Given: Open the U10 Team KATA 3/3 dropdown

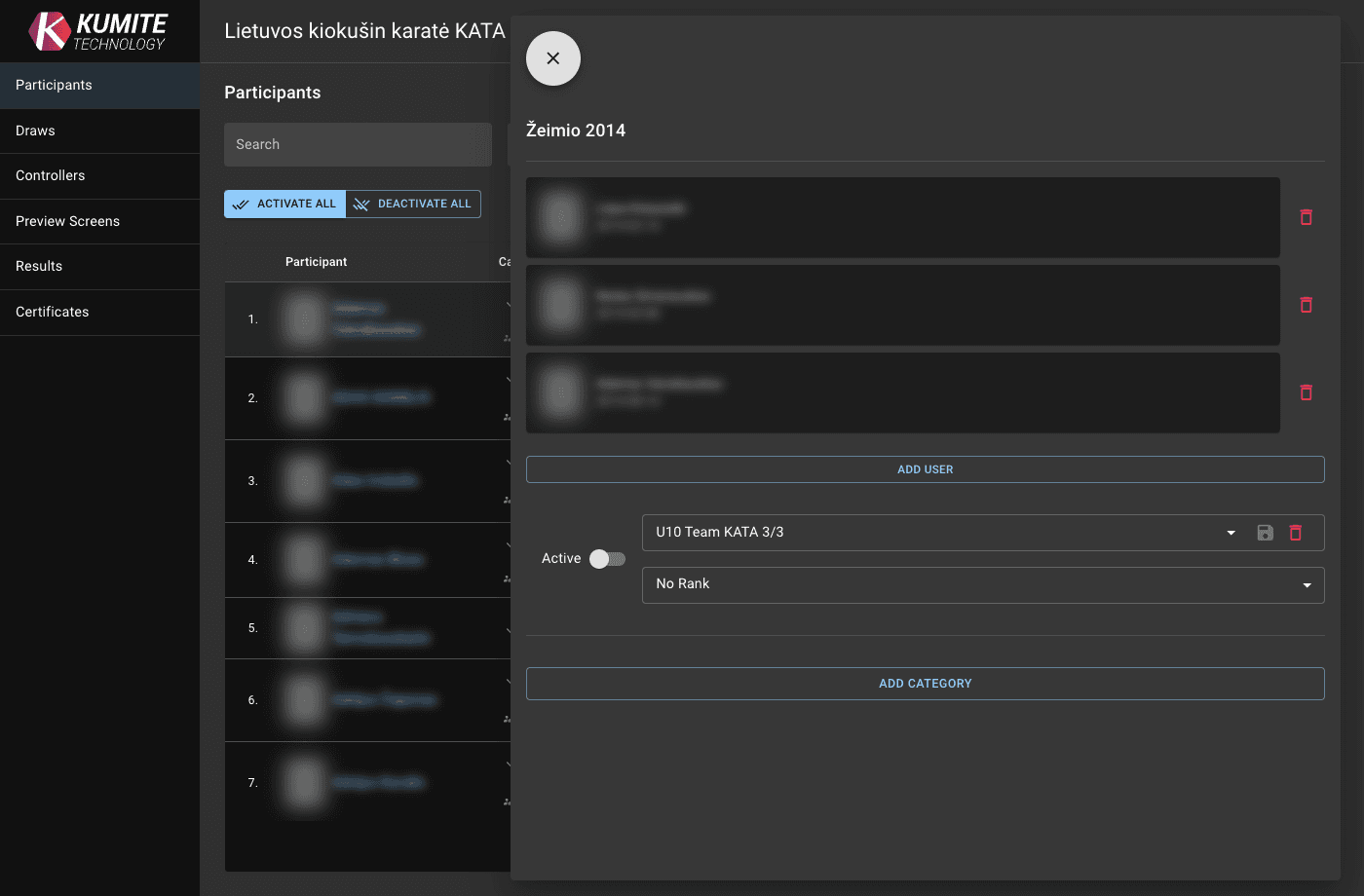Looking at the screenshot, I should click(x=1228, y=533).
